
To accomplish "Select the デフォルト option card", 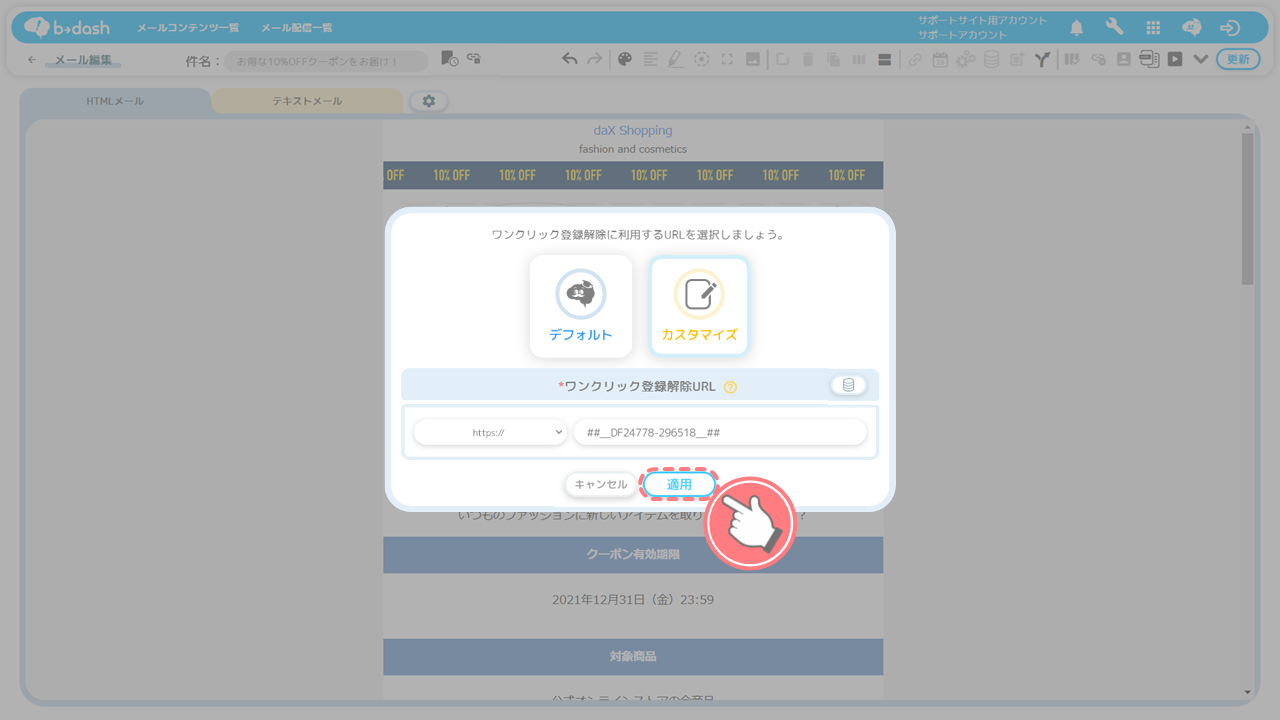I will (581, 306).
